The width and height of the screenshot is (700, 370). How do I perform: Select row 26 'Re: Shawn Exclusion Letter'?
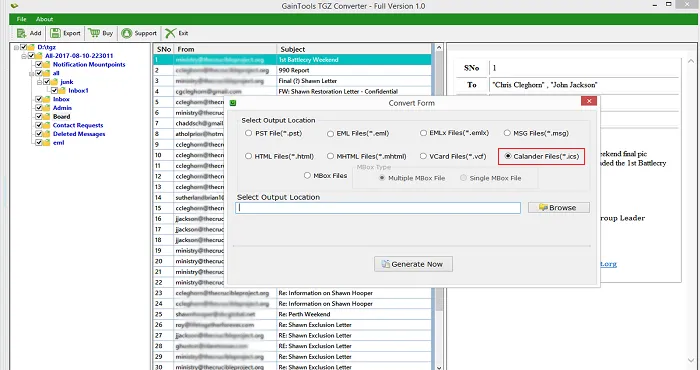[x=292, y=325]
